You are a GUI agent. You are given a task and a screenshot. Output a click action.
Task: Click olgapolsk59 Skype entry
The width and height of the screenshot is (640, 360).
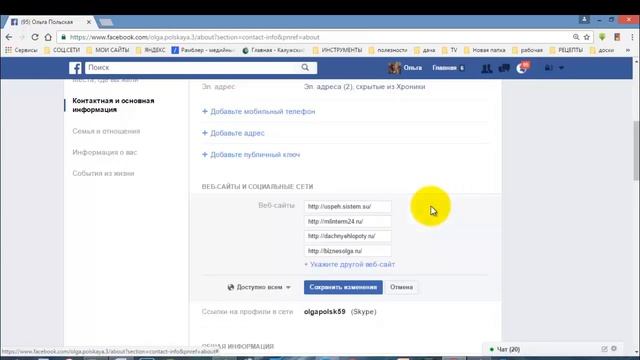click(x=340, y=312)
